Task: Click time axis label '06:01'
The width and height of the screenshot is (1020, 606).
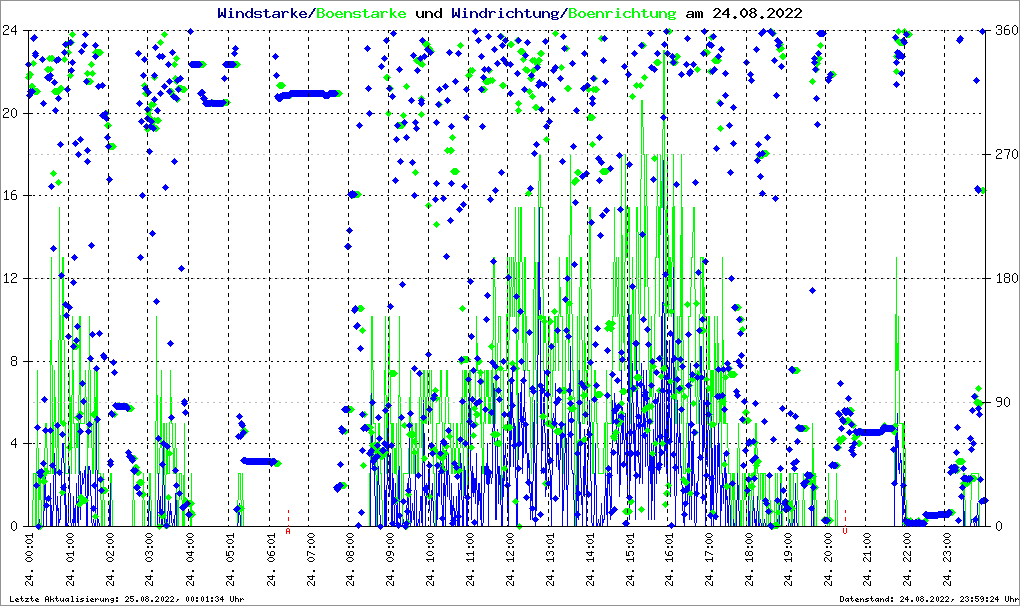Action: (271, 549)
